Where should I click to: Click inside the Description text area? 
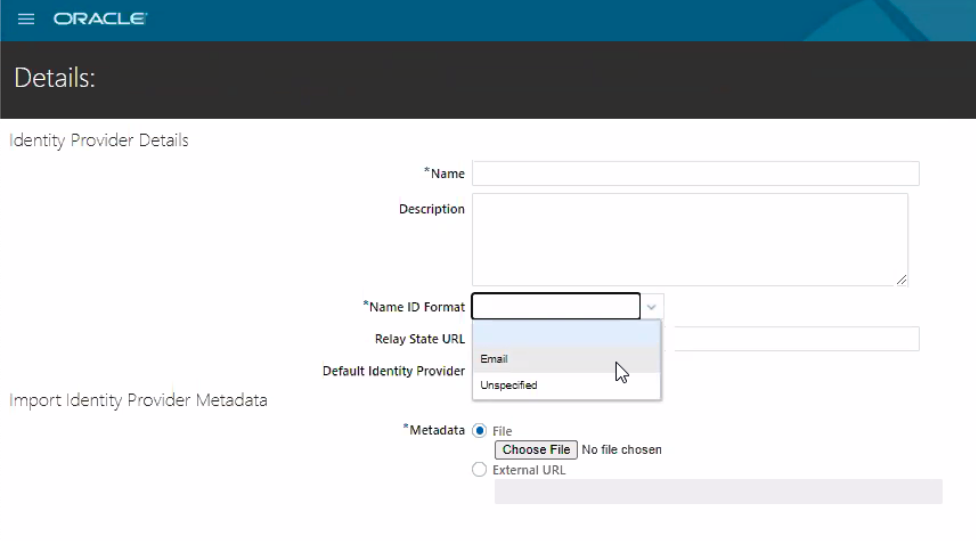click(x=689, y=239)
